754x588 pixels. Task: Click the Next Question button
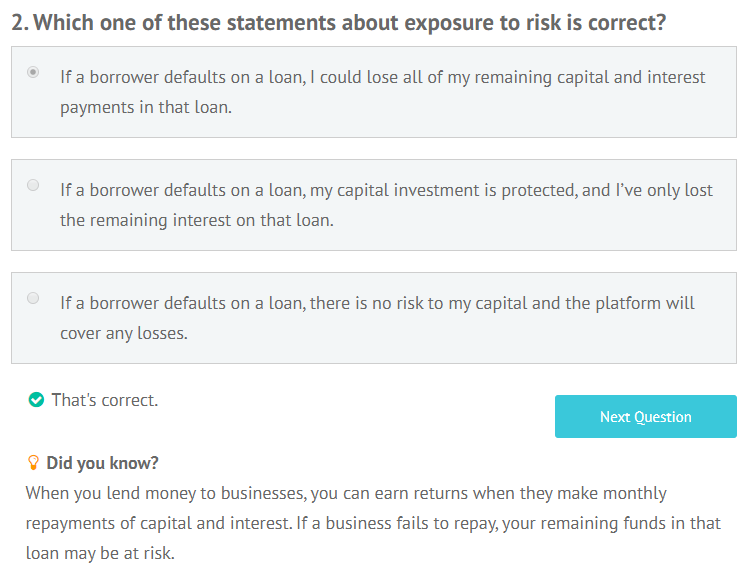pos(645,416)
